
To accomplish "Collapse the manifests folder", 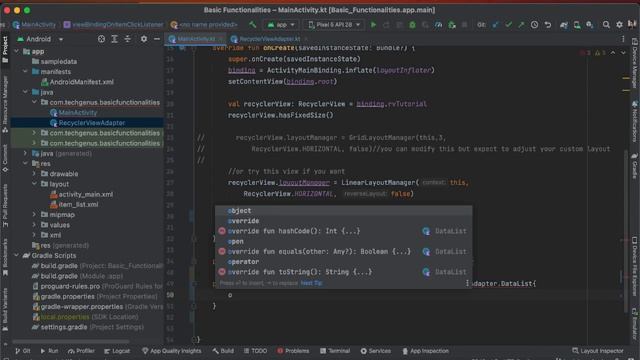I will click(x=26, y=72).
